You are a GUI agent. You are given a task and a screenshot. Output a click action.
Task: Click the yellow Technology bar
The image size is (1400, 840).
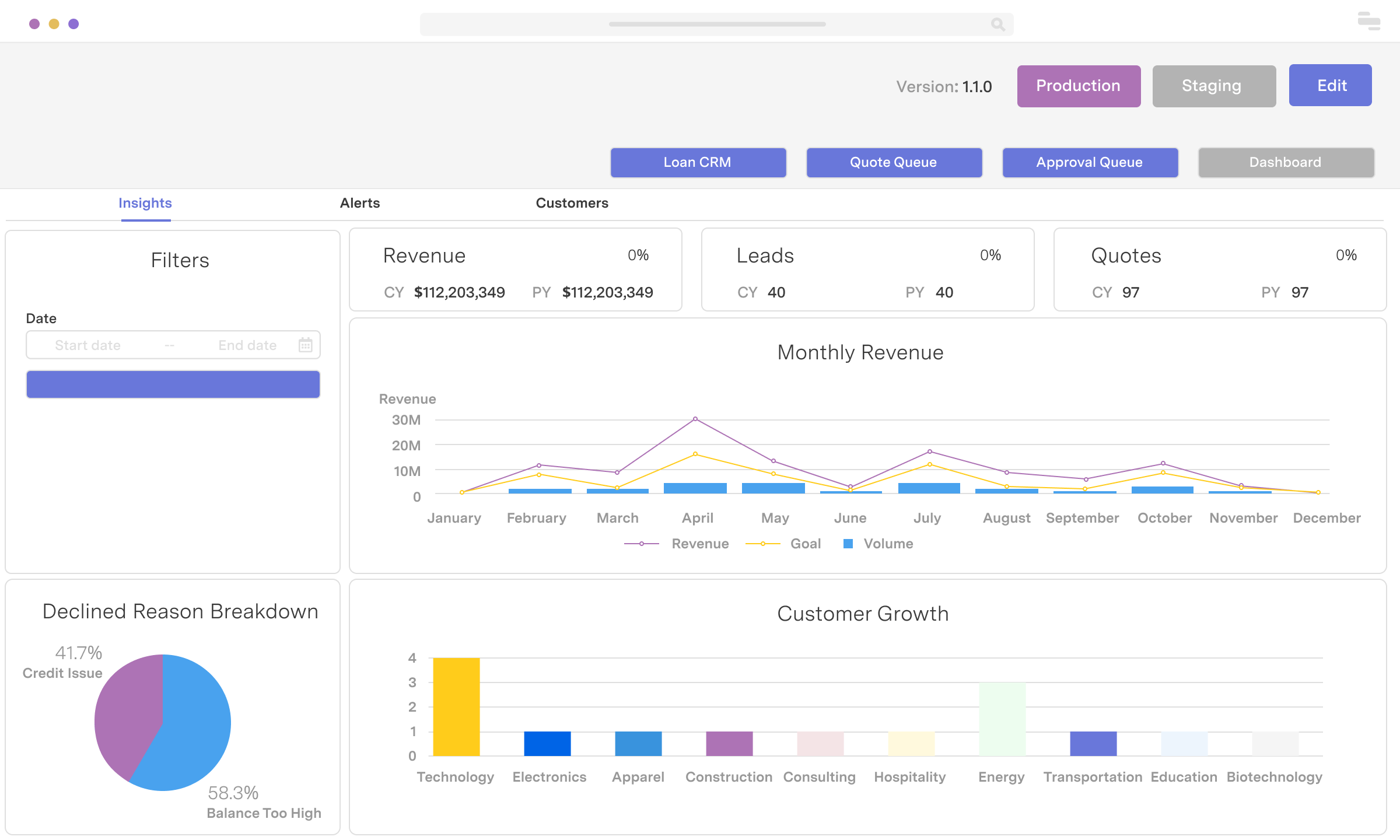[456, 706]
